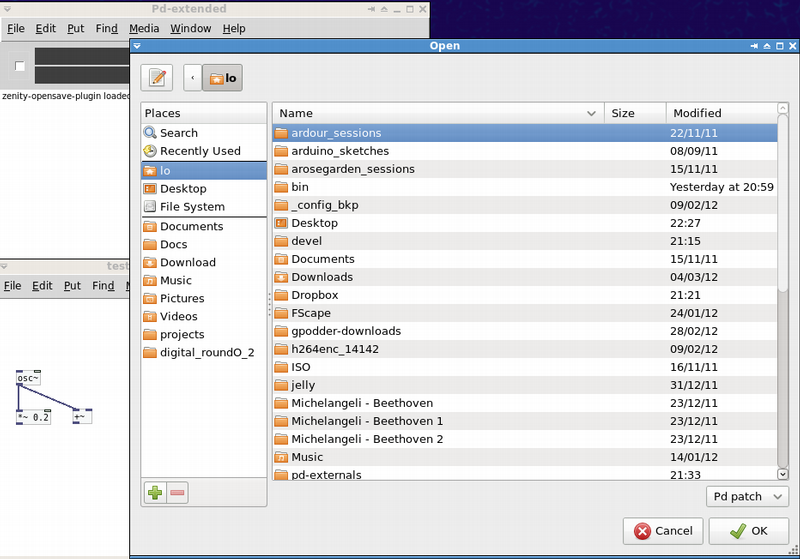The image size is (800, 559).
Task: Open the Pd patch file type dropdown
Action: point(747,496)
